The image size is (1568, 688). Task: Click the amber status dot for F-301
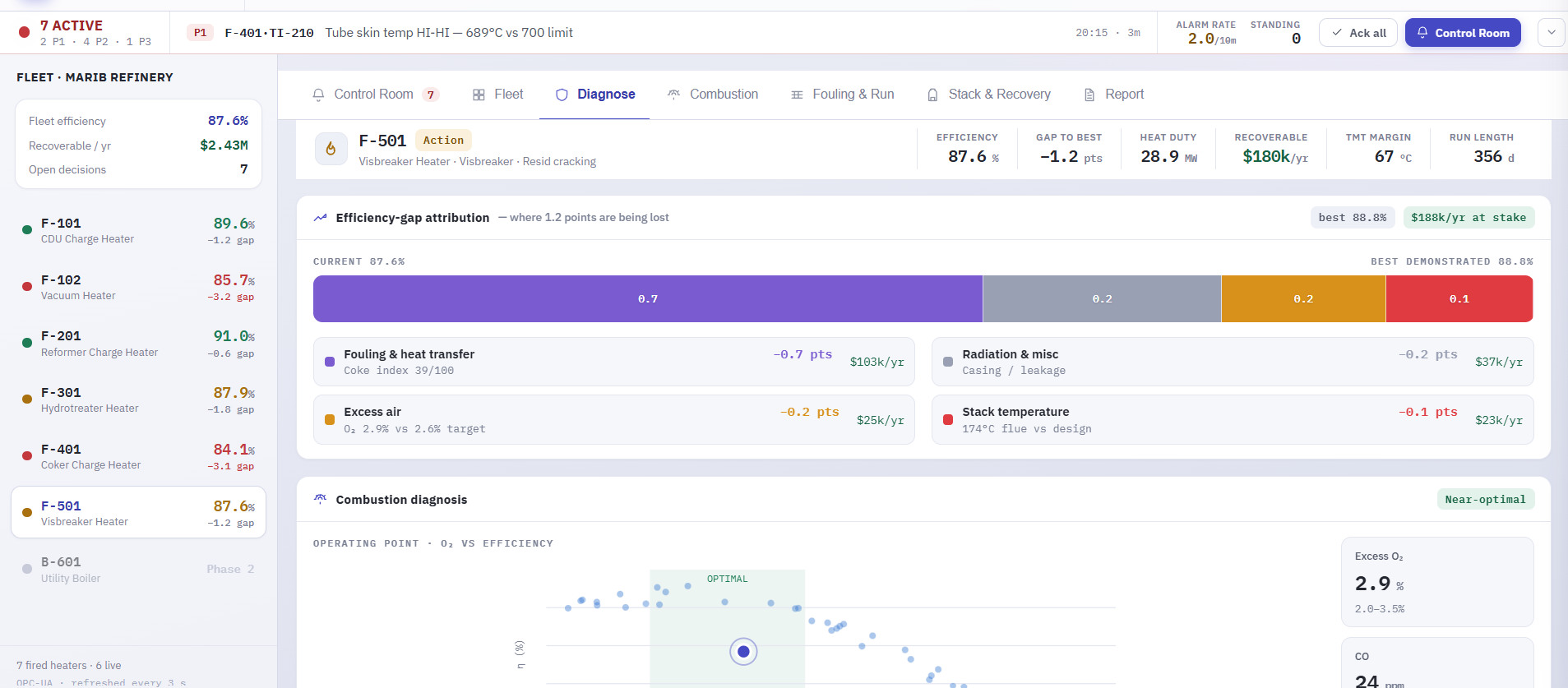pos(27,399)
